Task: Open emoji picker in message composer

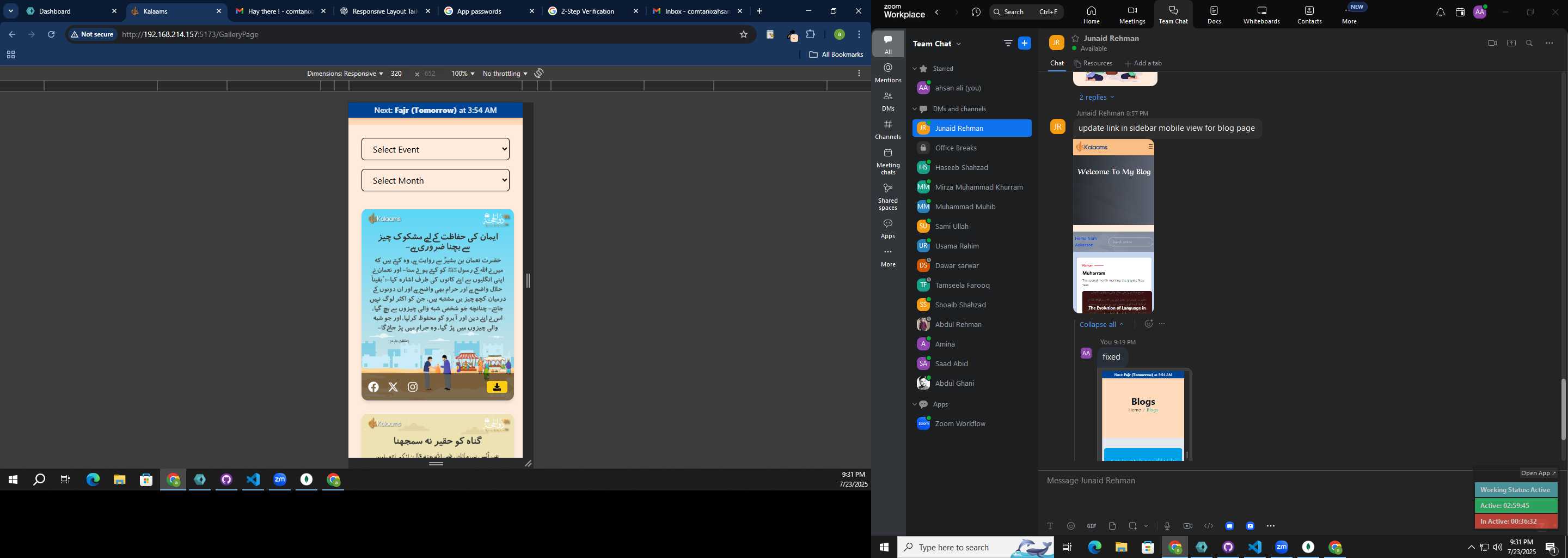Action: [1071, 526]
